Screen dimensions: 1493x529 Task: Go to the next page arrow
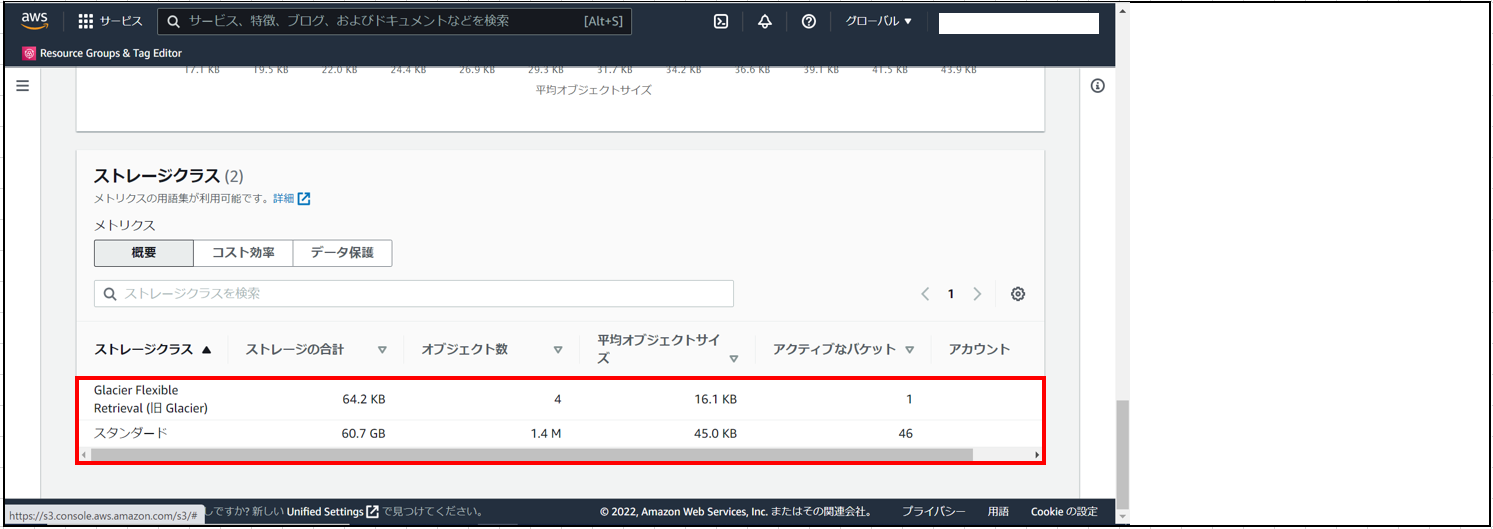tap(977, 294)
